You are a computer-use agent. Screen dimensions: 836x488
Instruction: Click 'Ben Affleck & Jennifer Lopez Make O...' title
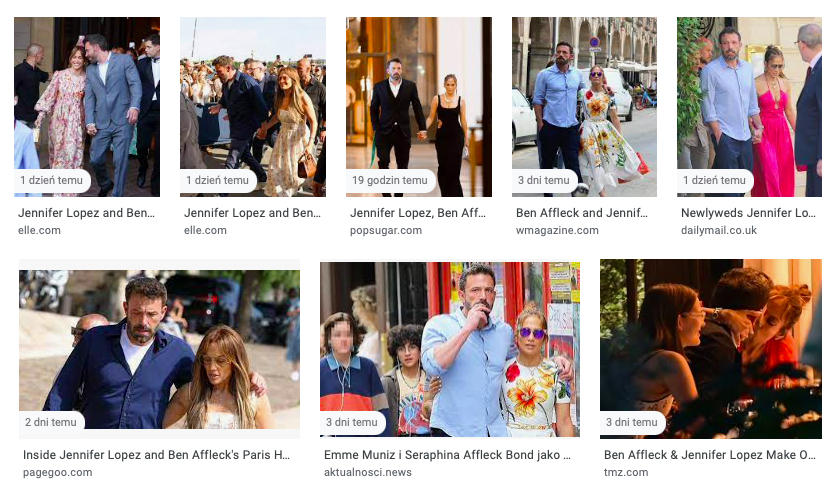pos(710,455)
